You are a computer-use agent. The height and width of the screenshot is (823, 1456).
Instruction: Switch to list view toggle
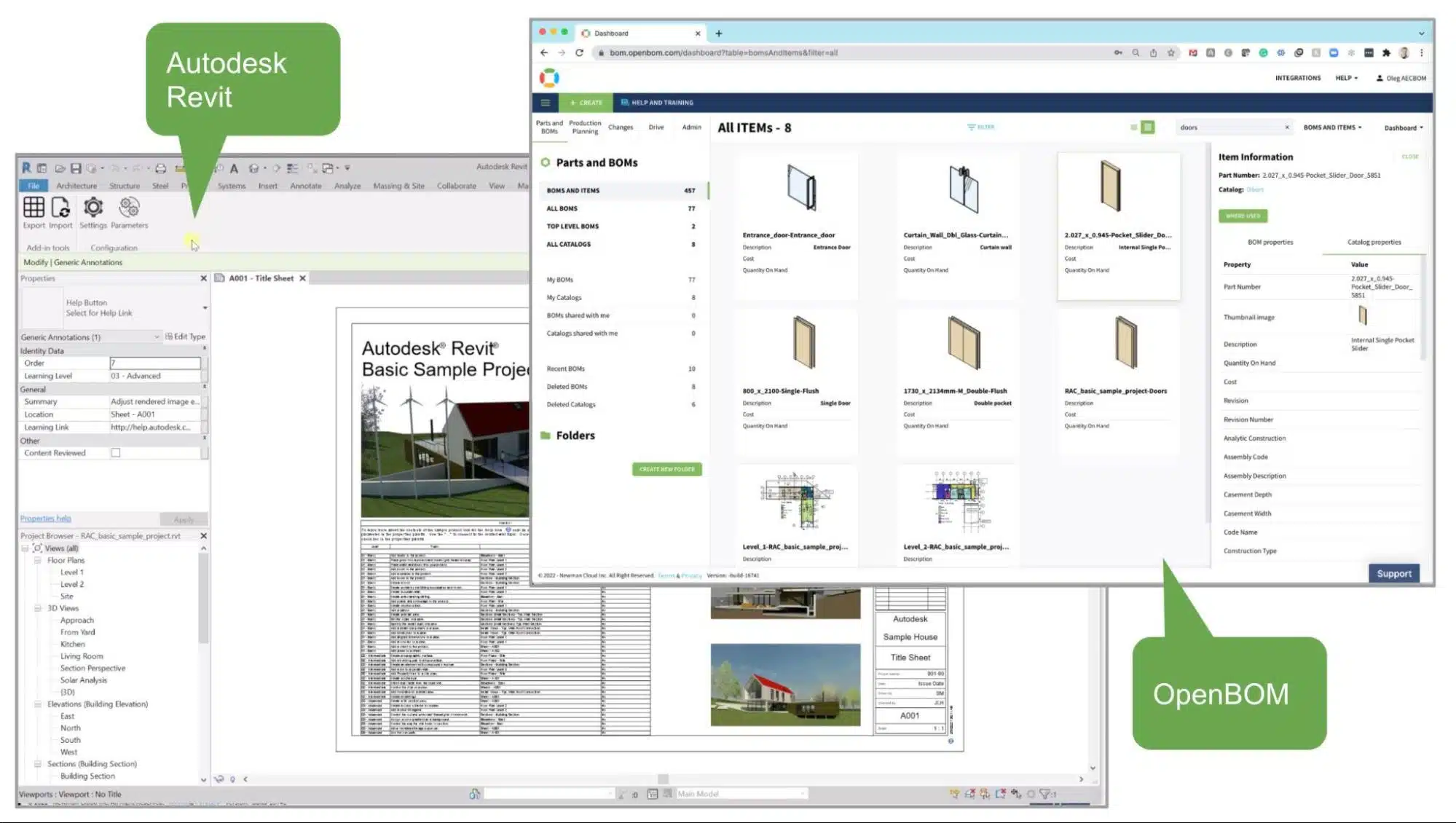point(1133,127)
